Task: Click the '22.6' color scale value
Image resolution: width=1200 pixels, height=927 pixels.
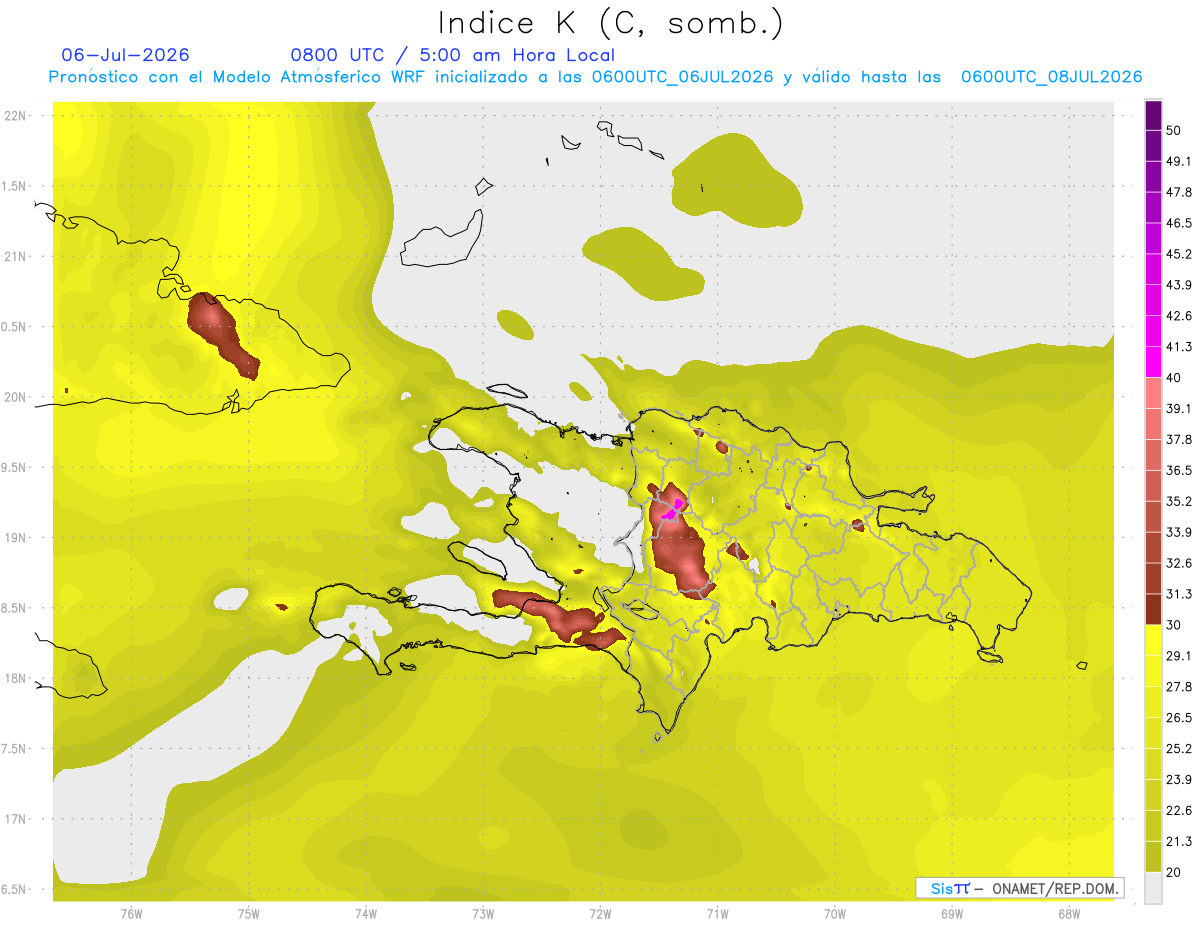Action: pyautogui.click(x=1179, y=811)
